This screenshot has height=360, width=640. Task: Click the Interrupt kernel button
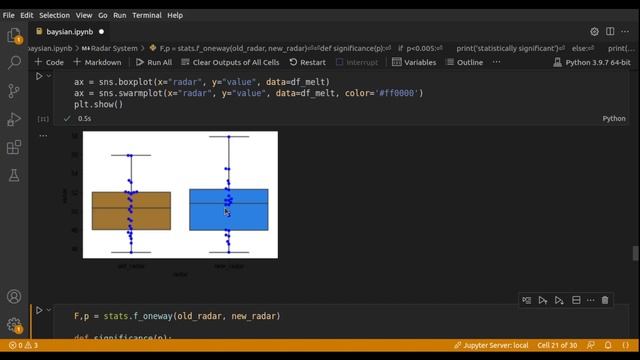click(x=357, y=62)
